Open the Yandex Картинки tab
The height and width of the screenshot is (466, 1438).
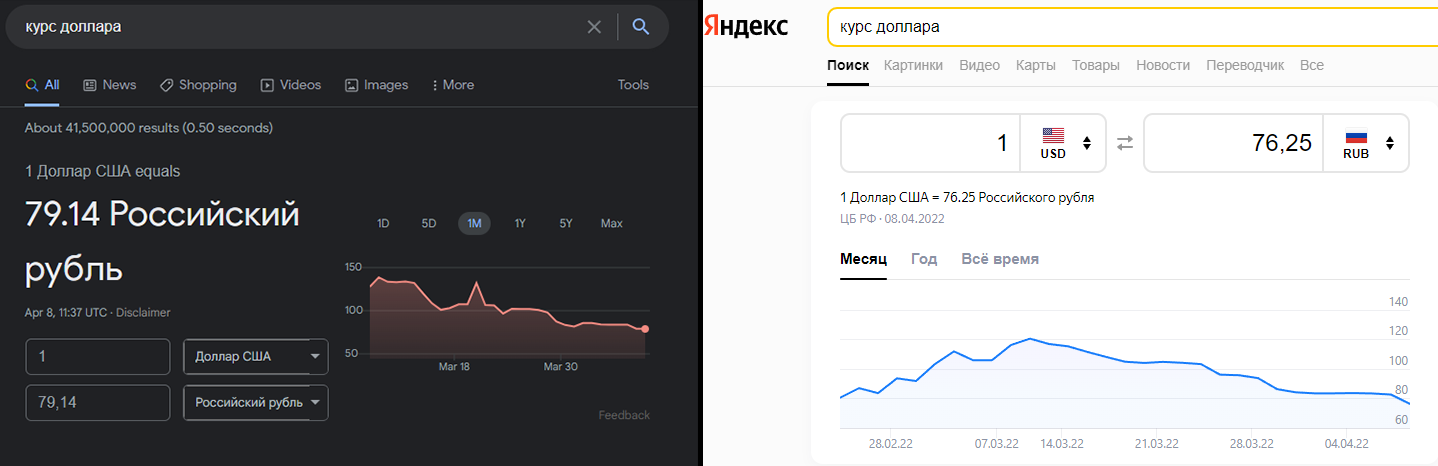913,65
